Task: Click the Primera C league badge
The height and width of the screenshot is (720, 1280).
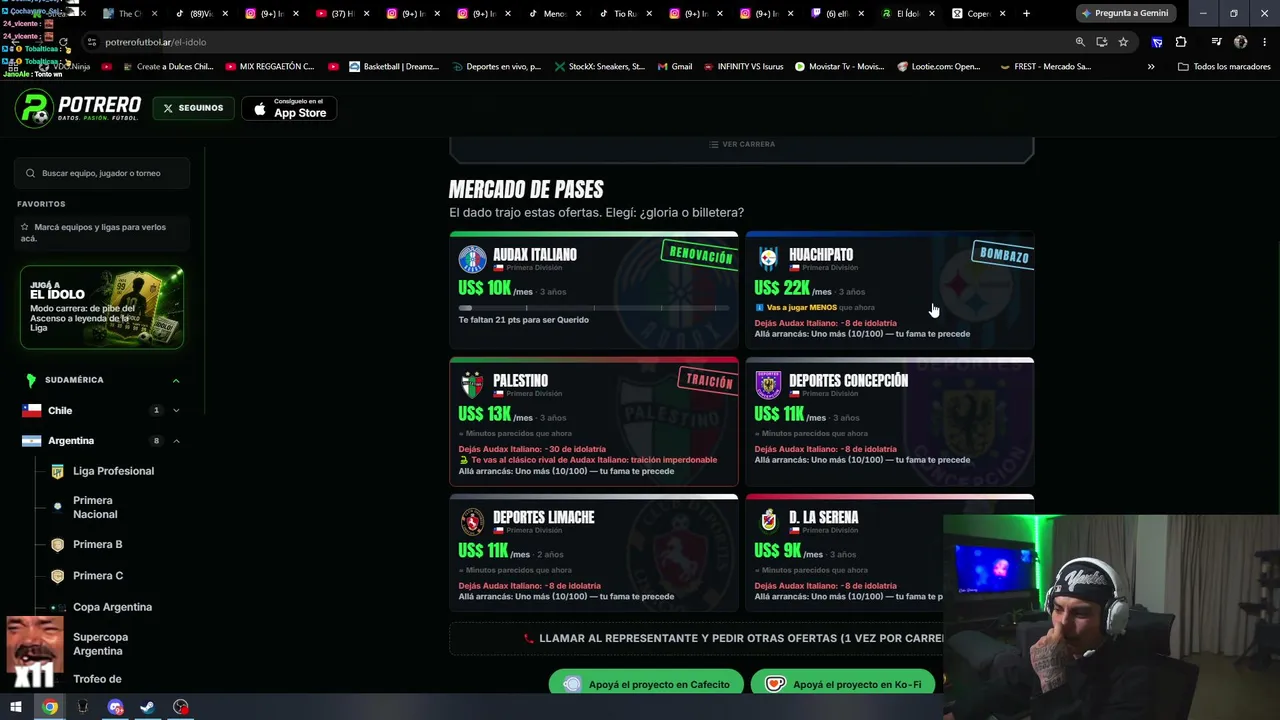Action: 57,576
